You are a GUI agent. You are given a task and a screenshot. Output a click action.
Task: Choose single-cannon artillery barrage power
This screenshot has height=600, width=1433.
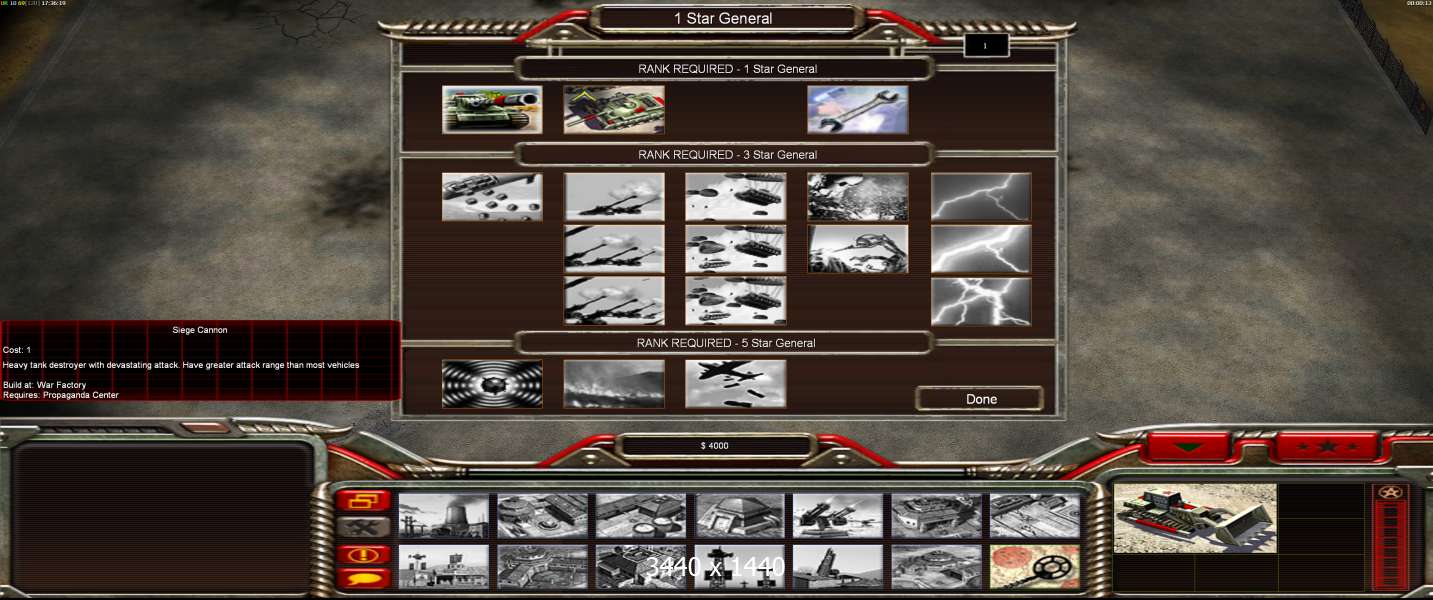614,197
